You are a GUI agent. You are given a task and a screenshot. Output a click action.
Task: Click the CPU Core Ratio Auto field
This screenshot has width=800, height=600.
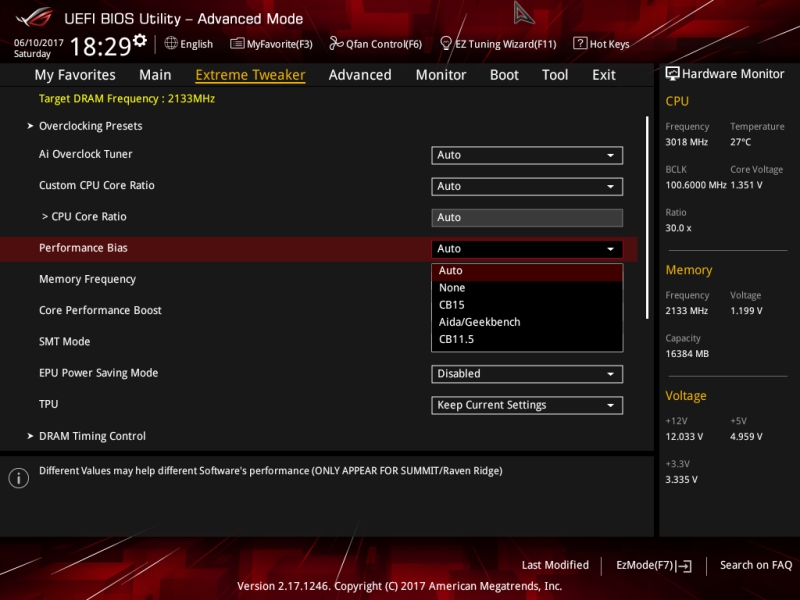[527, 217]
